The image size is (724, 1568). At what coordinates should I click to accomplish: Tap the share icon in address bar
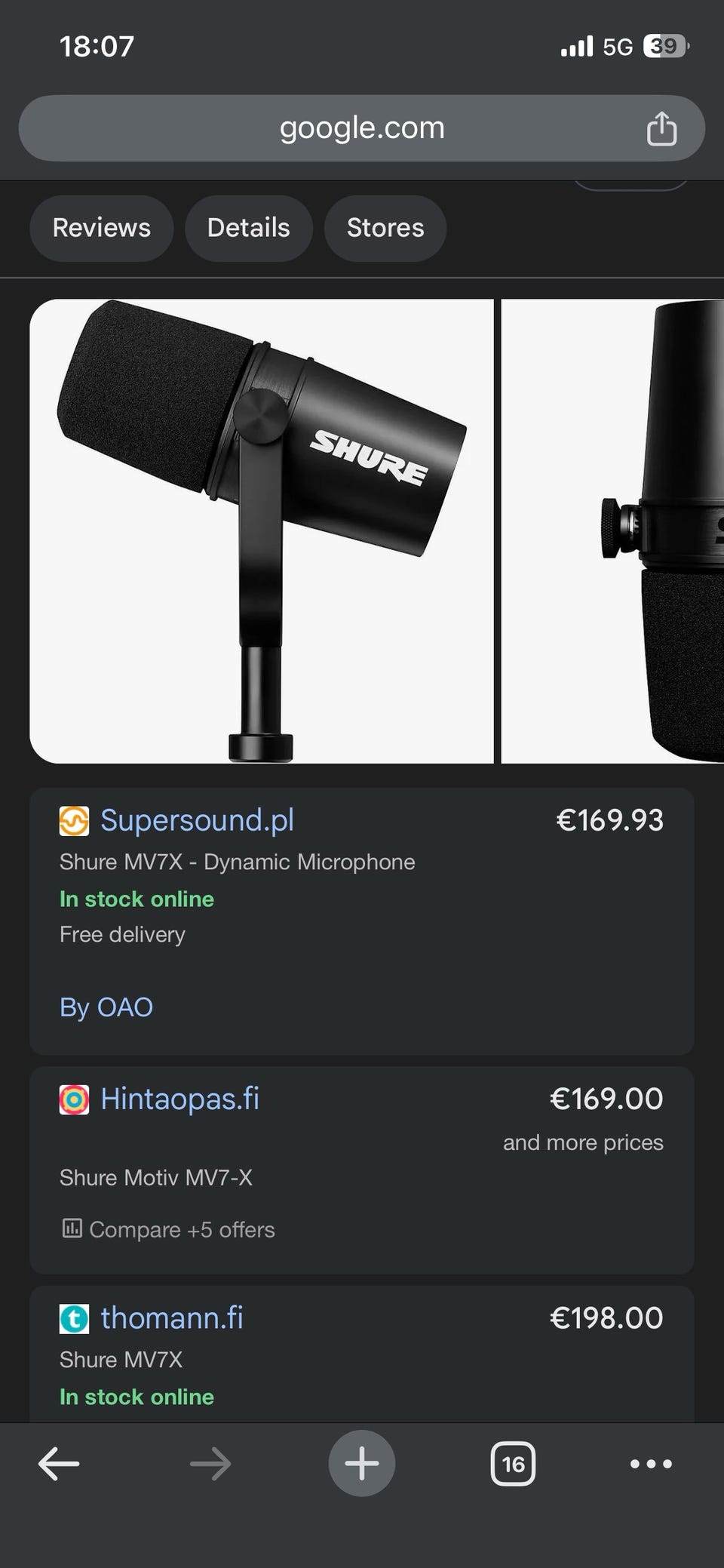click(661, 128)
